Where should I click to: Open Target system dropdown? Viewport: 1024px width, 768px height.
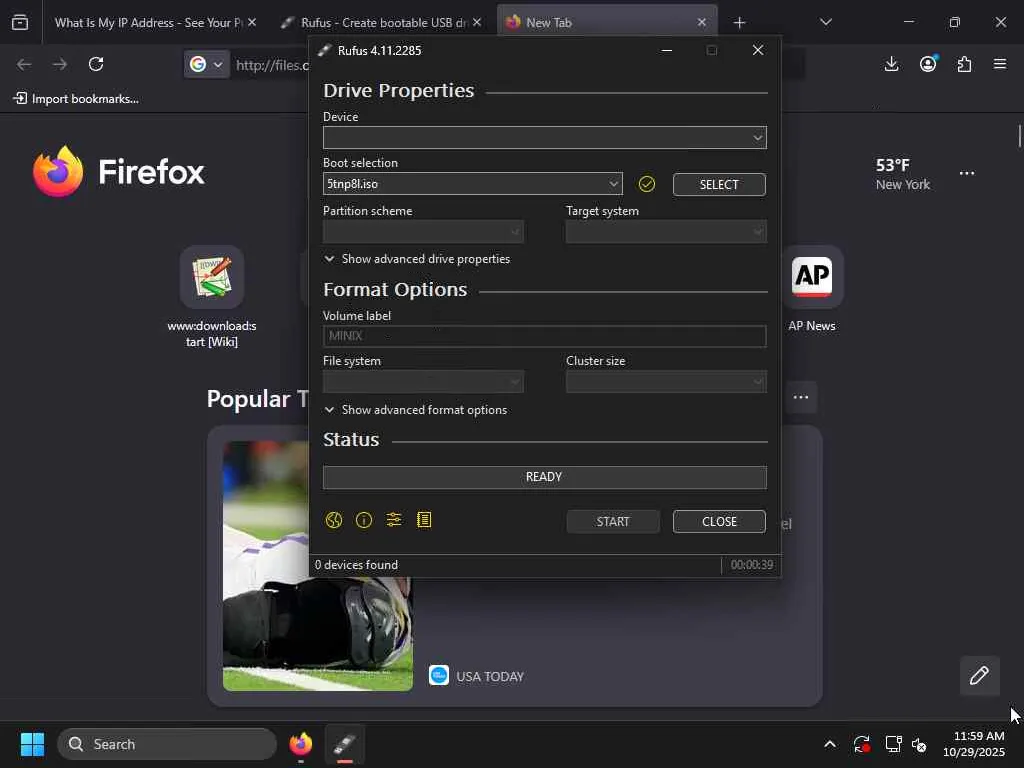coord(666,232)
